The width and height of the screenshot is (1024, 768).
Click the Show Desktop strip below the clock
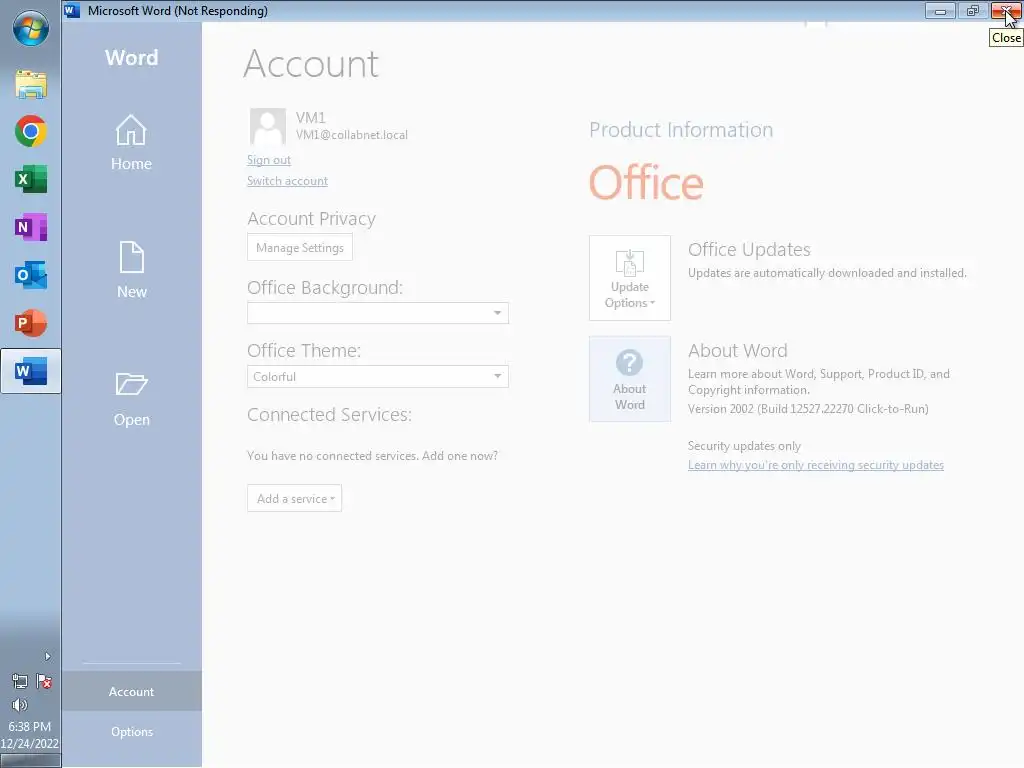pos(30,761)
